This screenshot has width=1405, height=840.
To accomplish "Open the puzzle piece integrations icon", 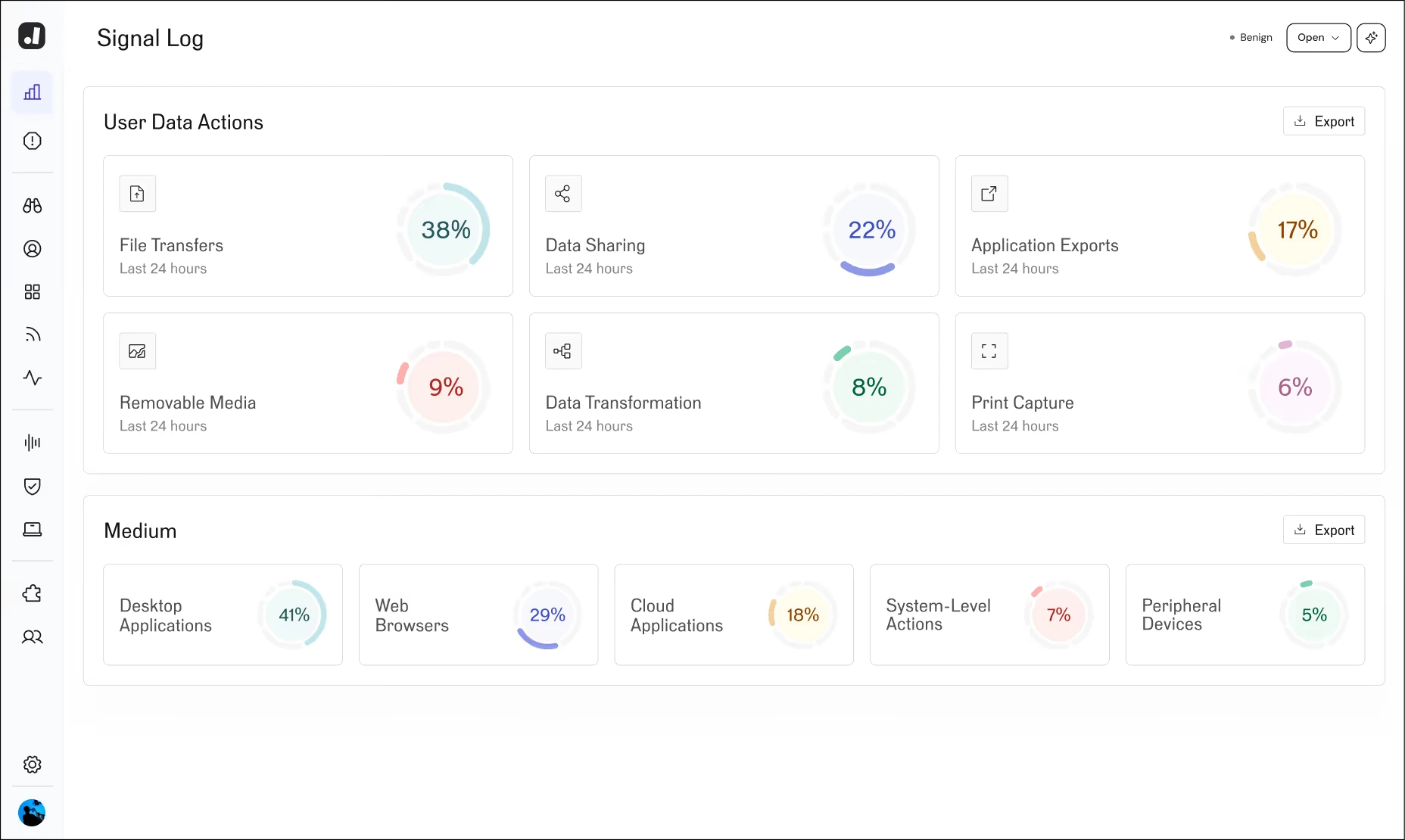I will pyautogui.click(x=33, y=594).
